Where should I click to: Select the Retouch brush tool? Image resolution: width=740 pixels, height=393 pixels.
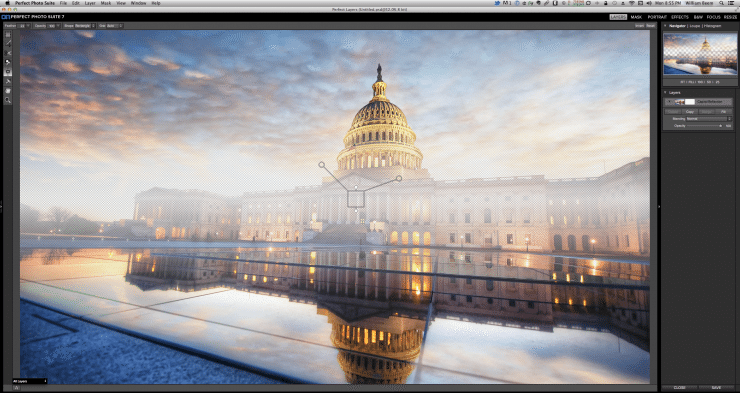[x=8, y=81]
